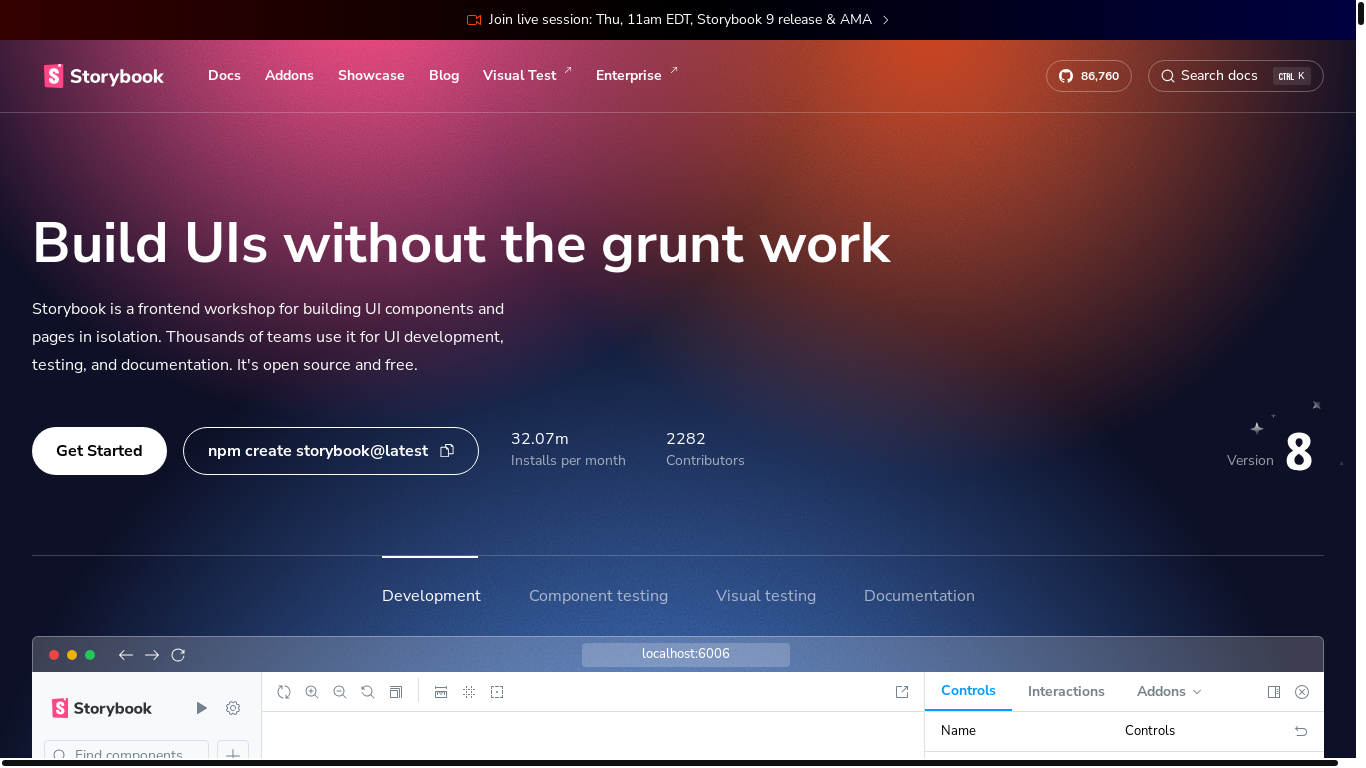The width and height of the screenshot is (1366, 768).
Task: Click the 'Name' column header
Action: [958, 731]
